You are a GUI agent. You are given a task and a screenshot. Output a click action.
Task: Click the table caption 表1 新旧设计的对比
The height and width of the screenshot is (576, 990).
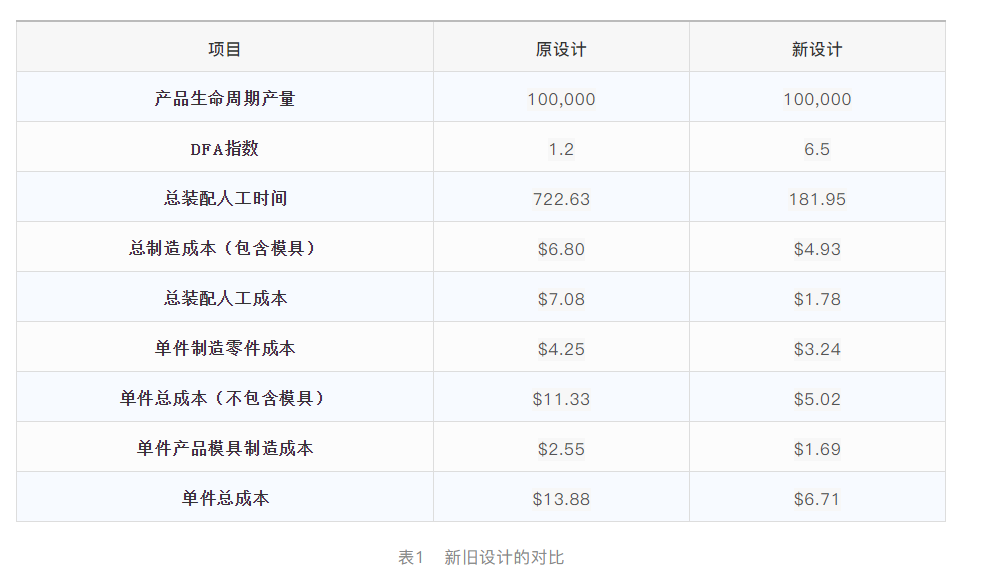[481, 557]
